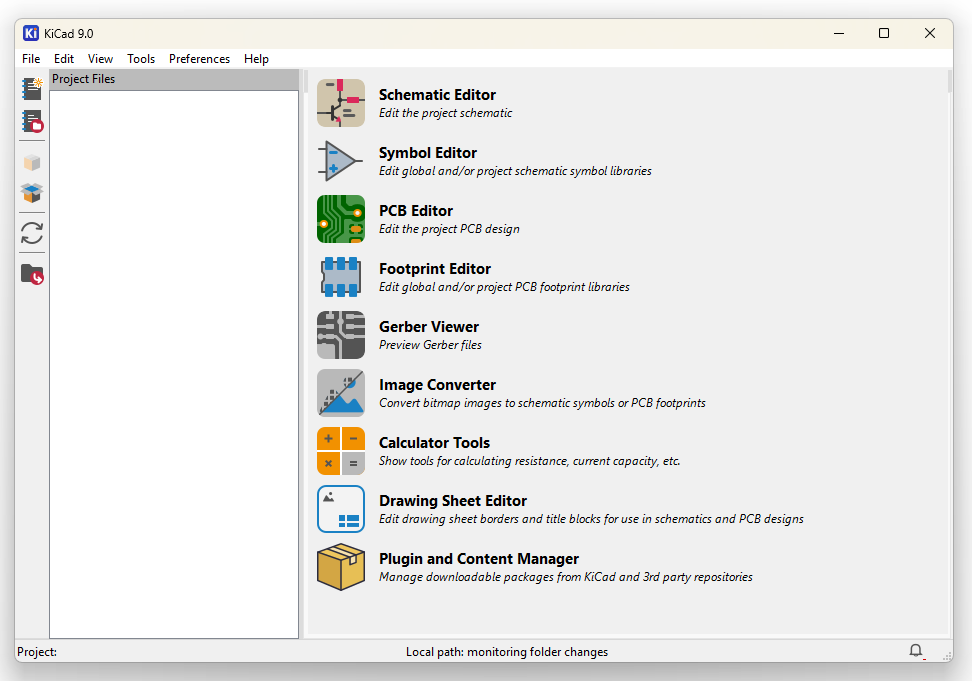This screenshot has width=972, height=681.
Task: Open the Symbol Editor op-amp icon
Action: [x=341, y=161]
